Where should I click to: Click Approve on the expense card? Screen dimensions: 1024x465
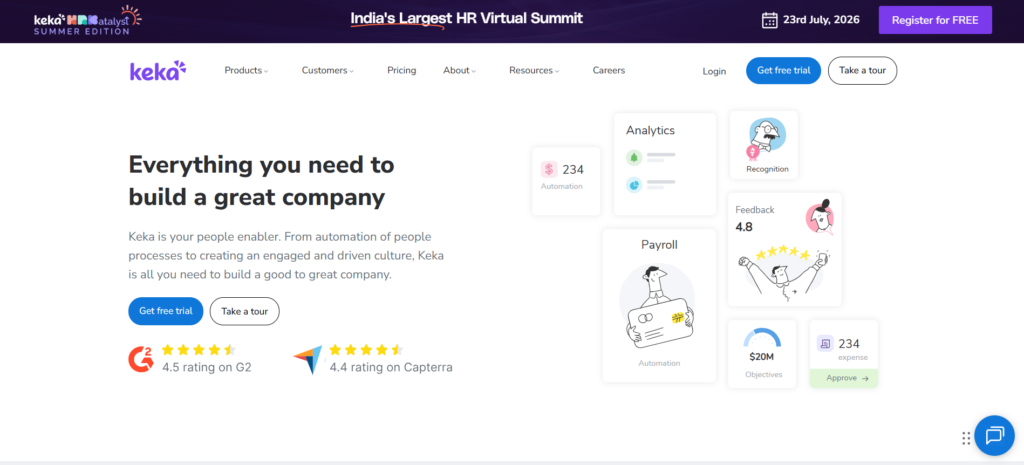[844, 378]
